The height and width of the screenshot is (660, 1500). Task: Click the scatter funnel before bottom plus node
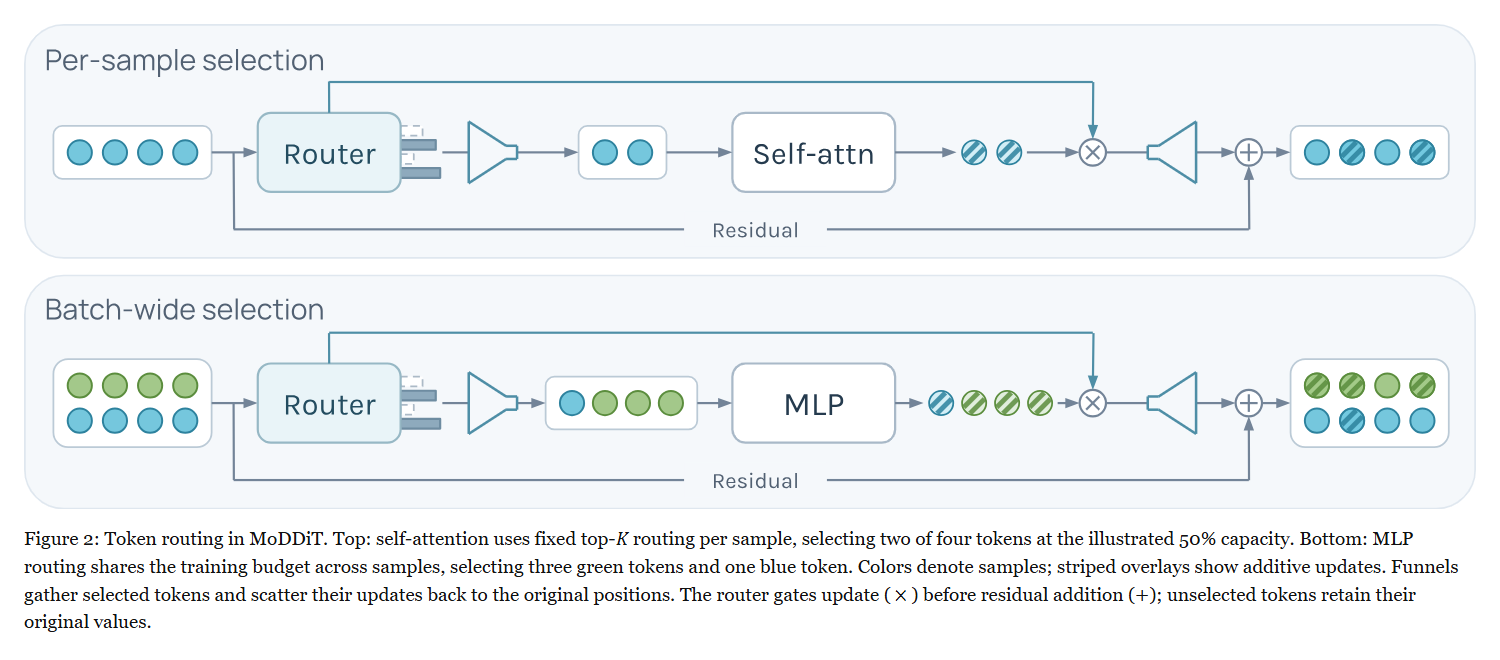coord(1172,404)
